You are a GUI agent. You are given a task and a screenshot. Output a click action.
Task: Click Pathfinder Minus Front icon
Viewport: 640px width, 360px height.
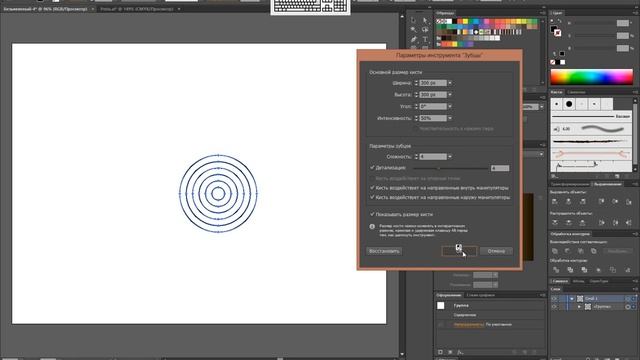tap(568, 251)
